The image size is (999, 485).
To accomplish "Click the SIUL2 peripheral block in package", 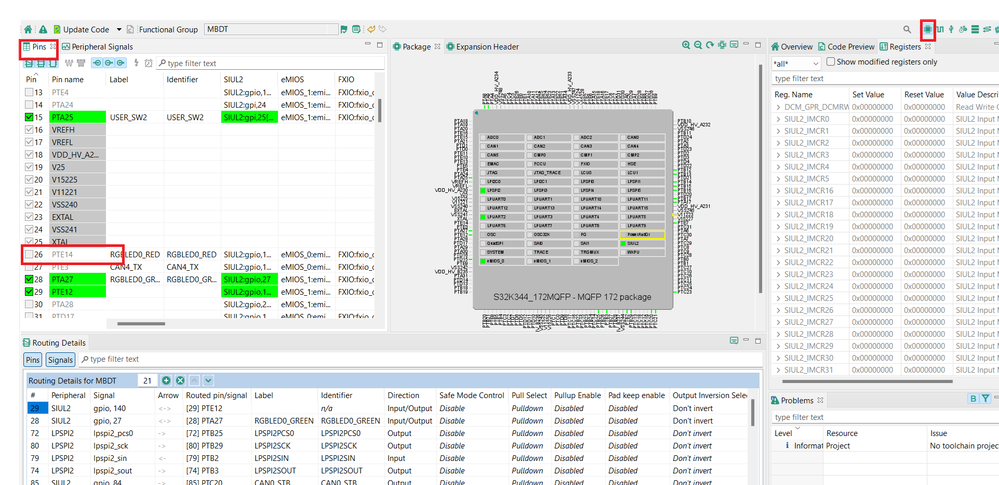I will click(642, 243).
